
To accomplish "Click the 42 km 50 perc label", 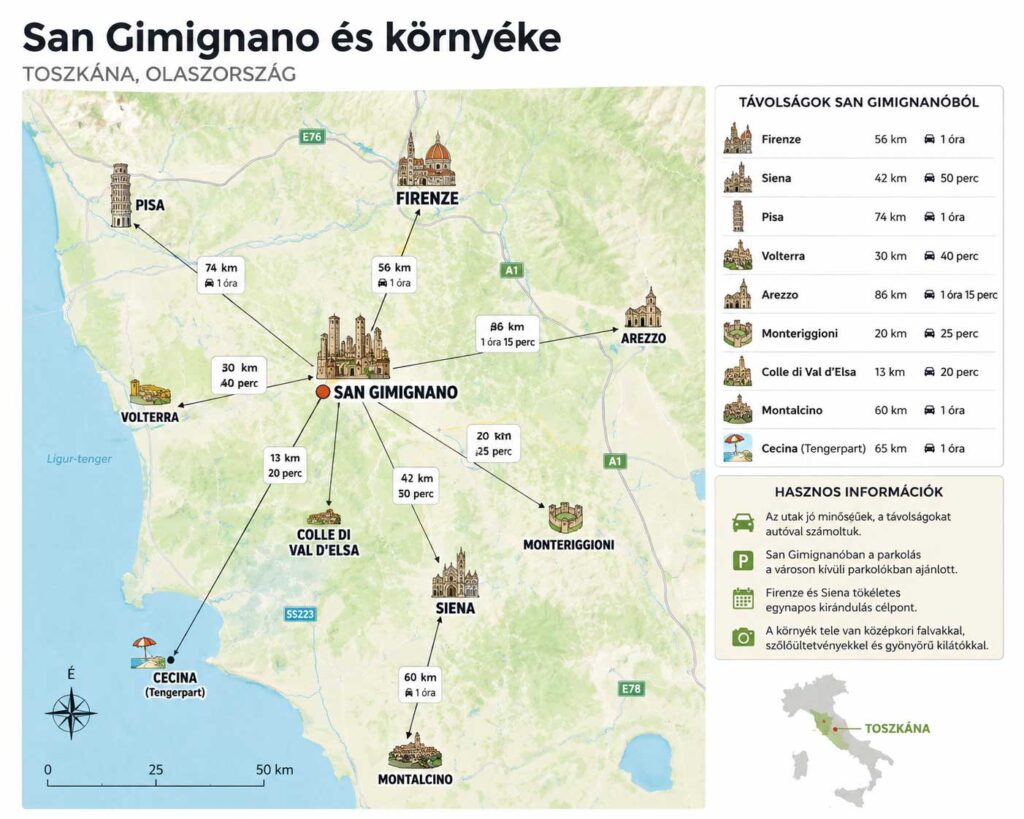I will 416,486.
